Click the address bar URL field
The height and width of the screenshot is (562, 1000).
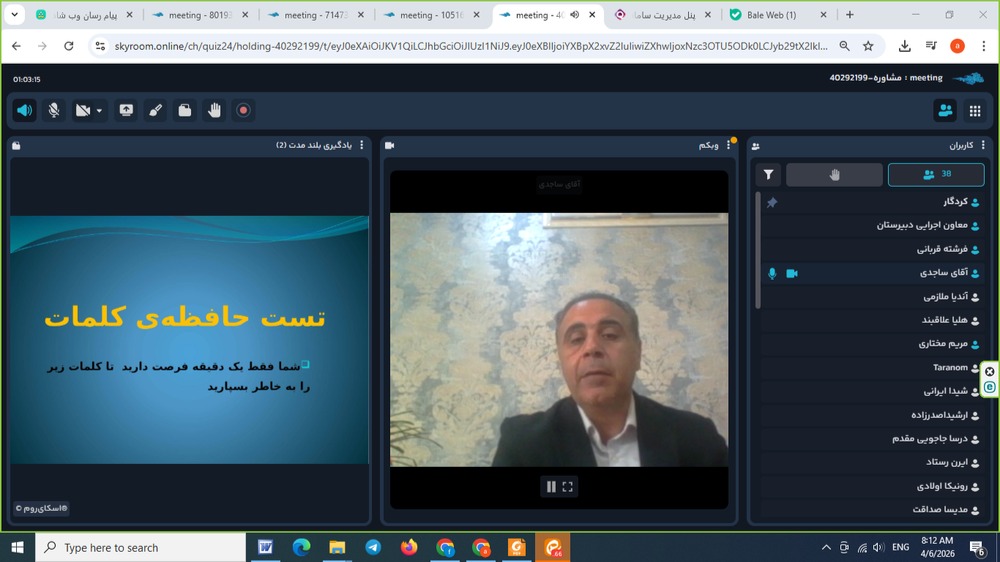pos(471,46)
